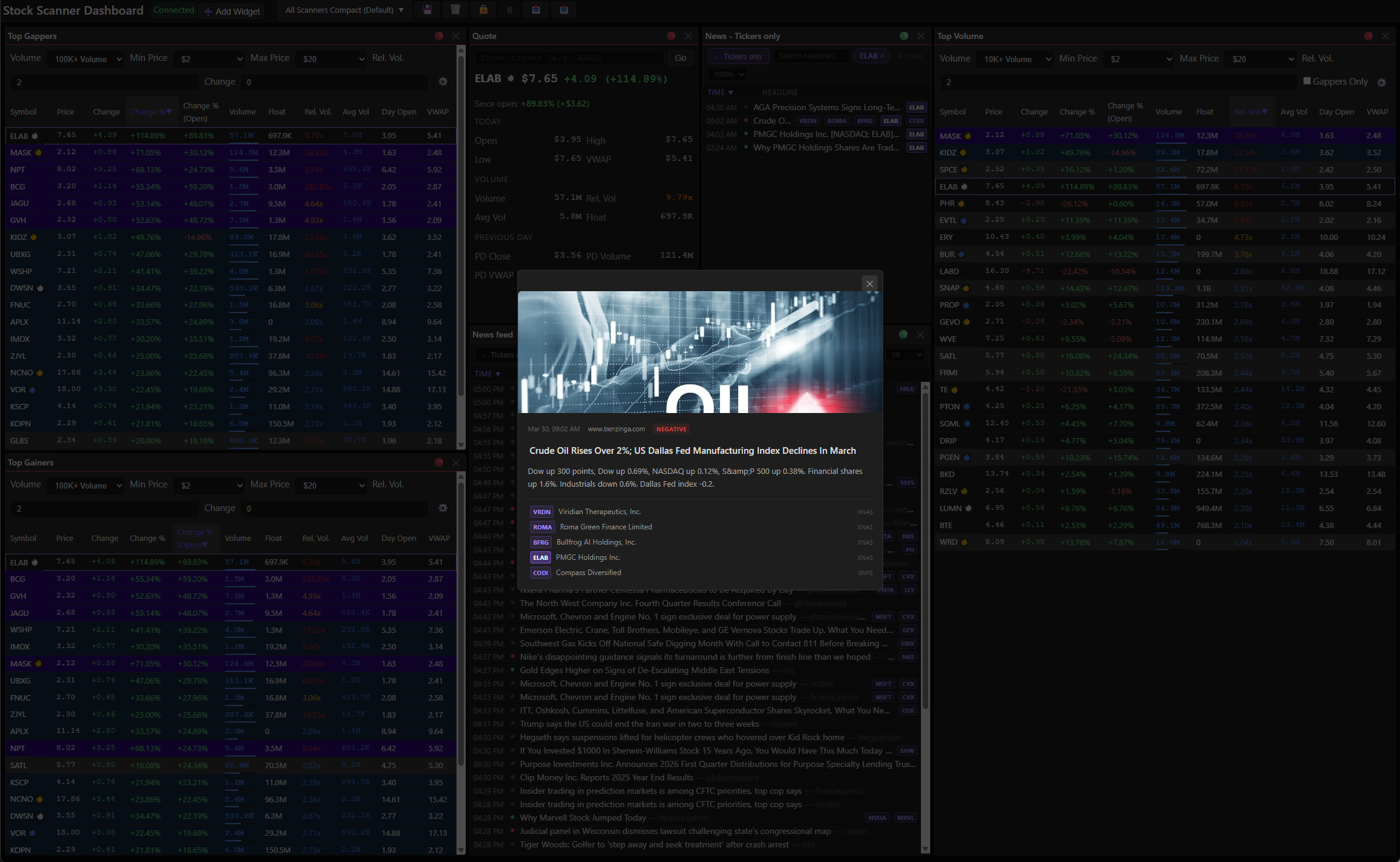Image resolution: width=1400 pixels, height=862 pixels.
Task: Open the All Scanners Compact layout dropdown
Action: [x=344, y=10]
